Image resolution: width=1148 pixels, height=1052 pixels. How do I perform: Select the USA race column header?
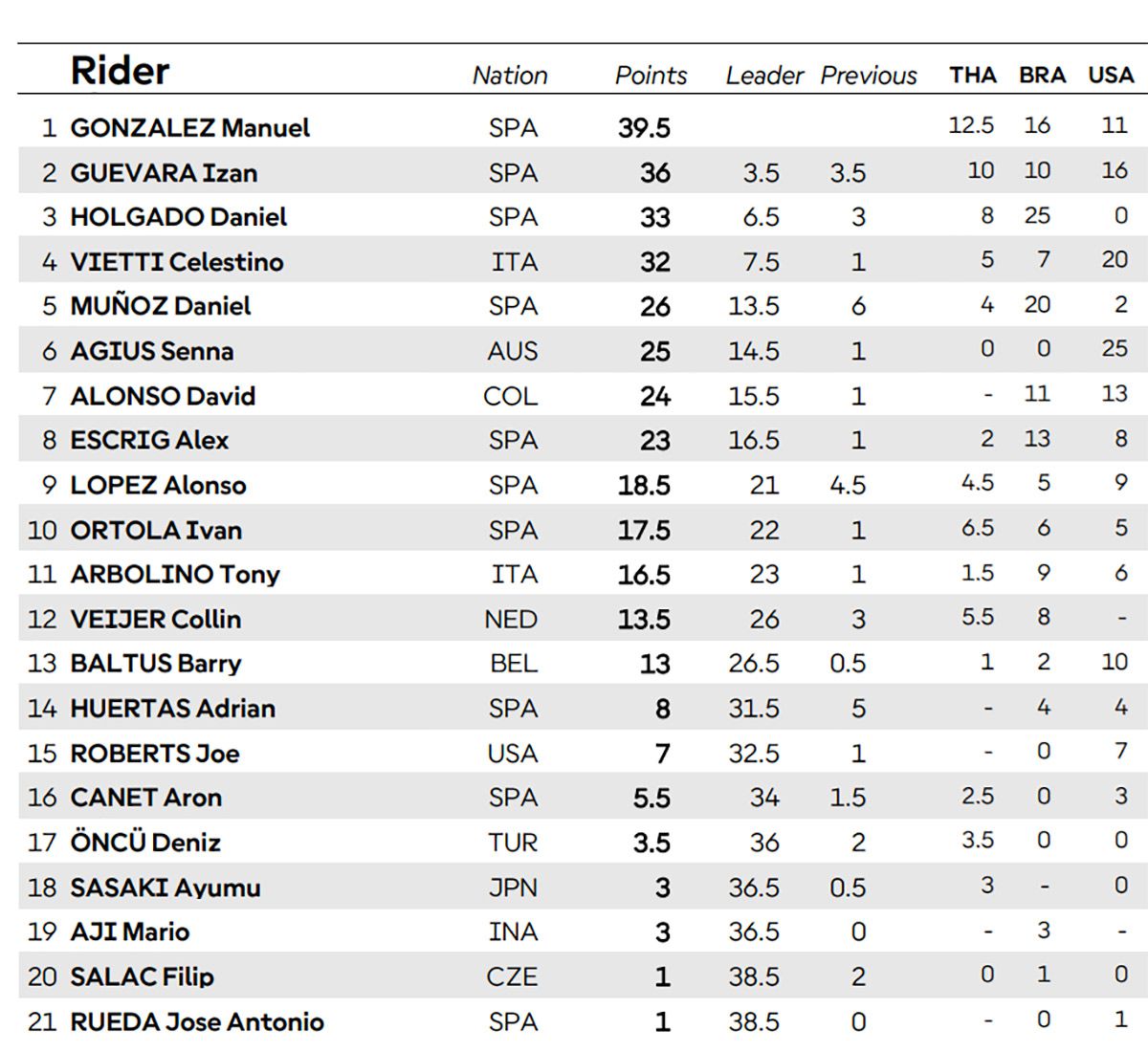[1111, 76]
